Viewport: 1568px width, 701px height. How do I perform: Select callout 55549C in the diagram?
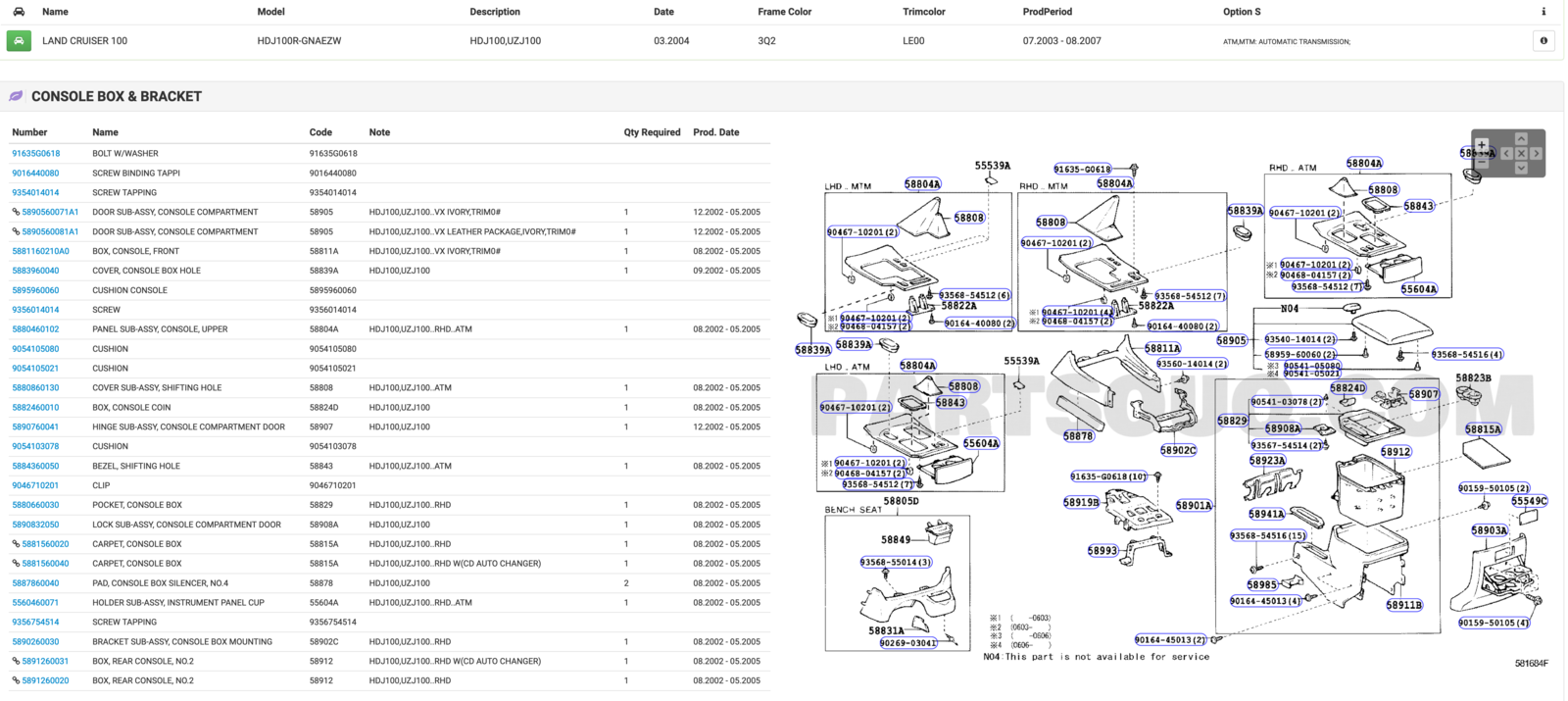click(1529, 501)
